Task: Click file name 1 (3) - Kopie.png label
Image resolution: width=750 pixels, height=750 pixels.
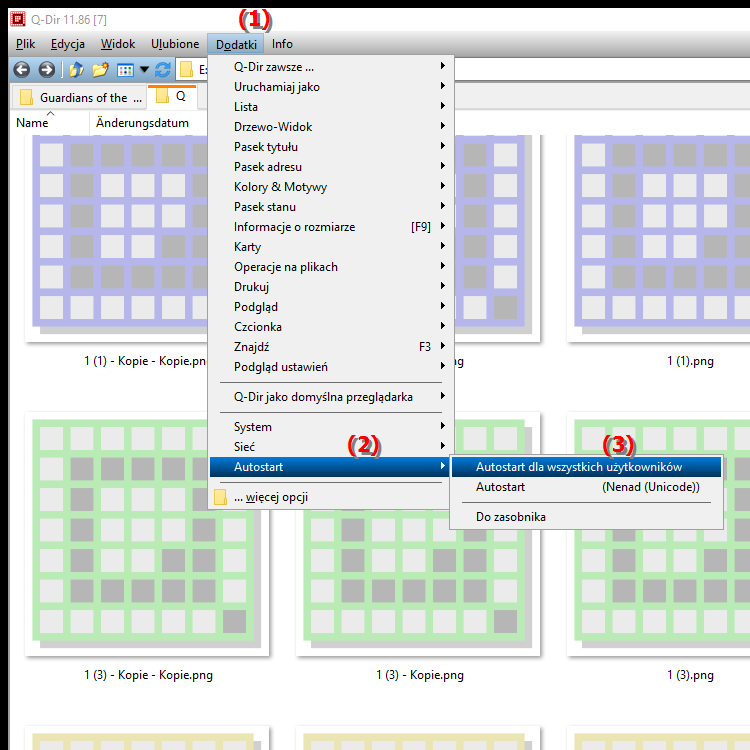Action: [x=419, y=675]
